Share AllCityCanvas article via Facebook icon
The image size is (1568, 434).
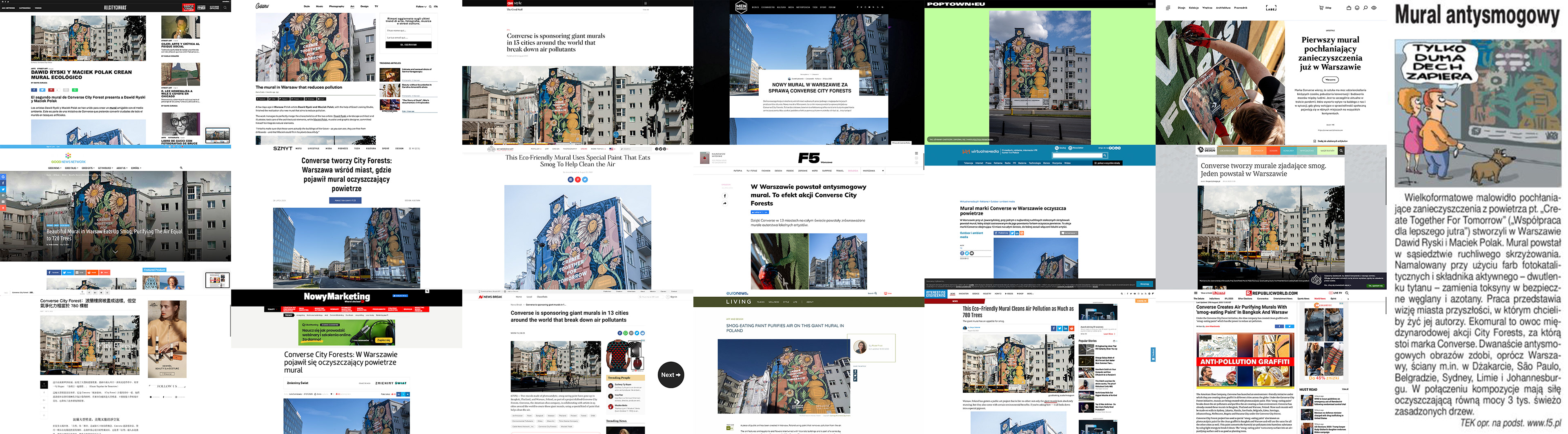(x=34, y=90)
